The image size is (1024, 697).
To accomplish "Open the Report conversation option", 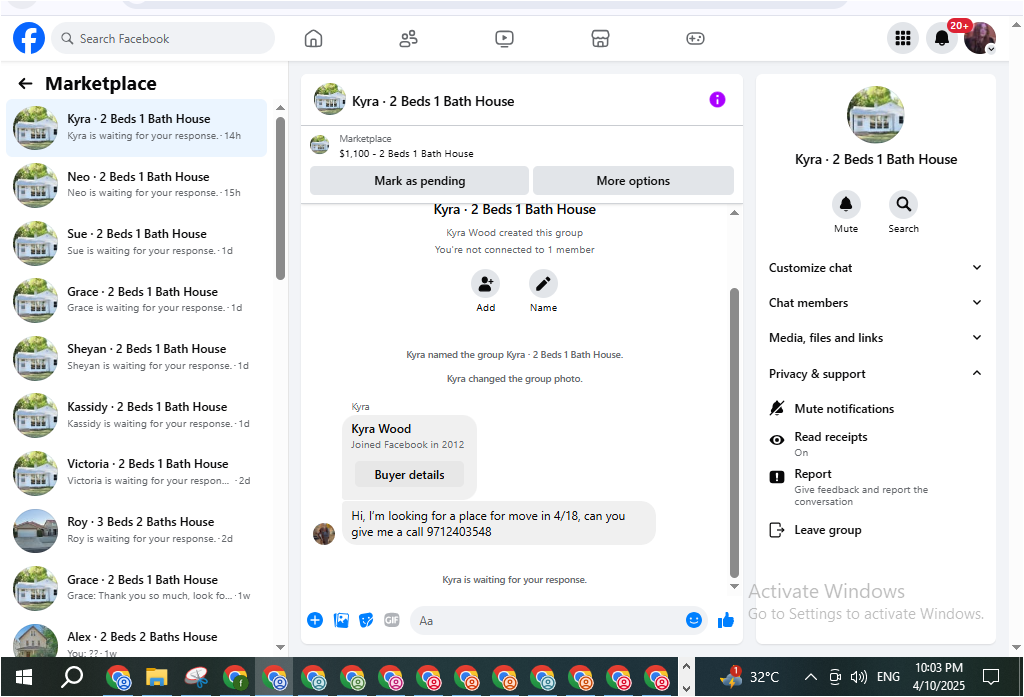I will tap(874, 487).
